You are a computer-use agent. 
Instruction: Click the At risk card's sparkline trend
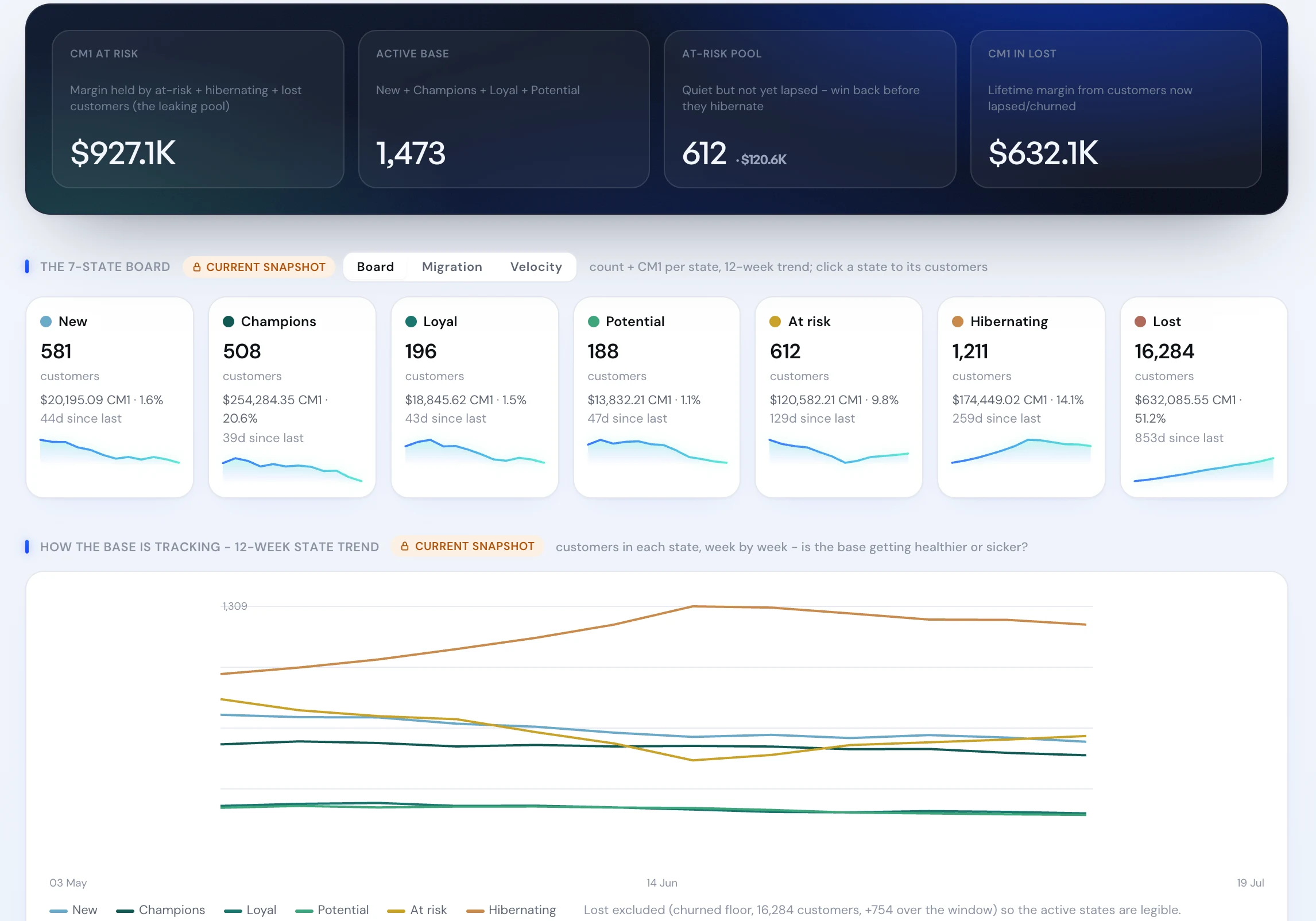839,452
